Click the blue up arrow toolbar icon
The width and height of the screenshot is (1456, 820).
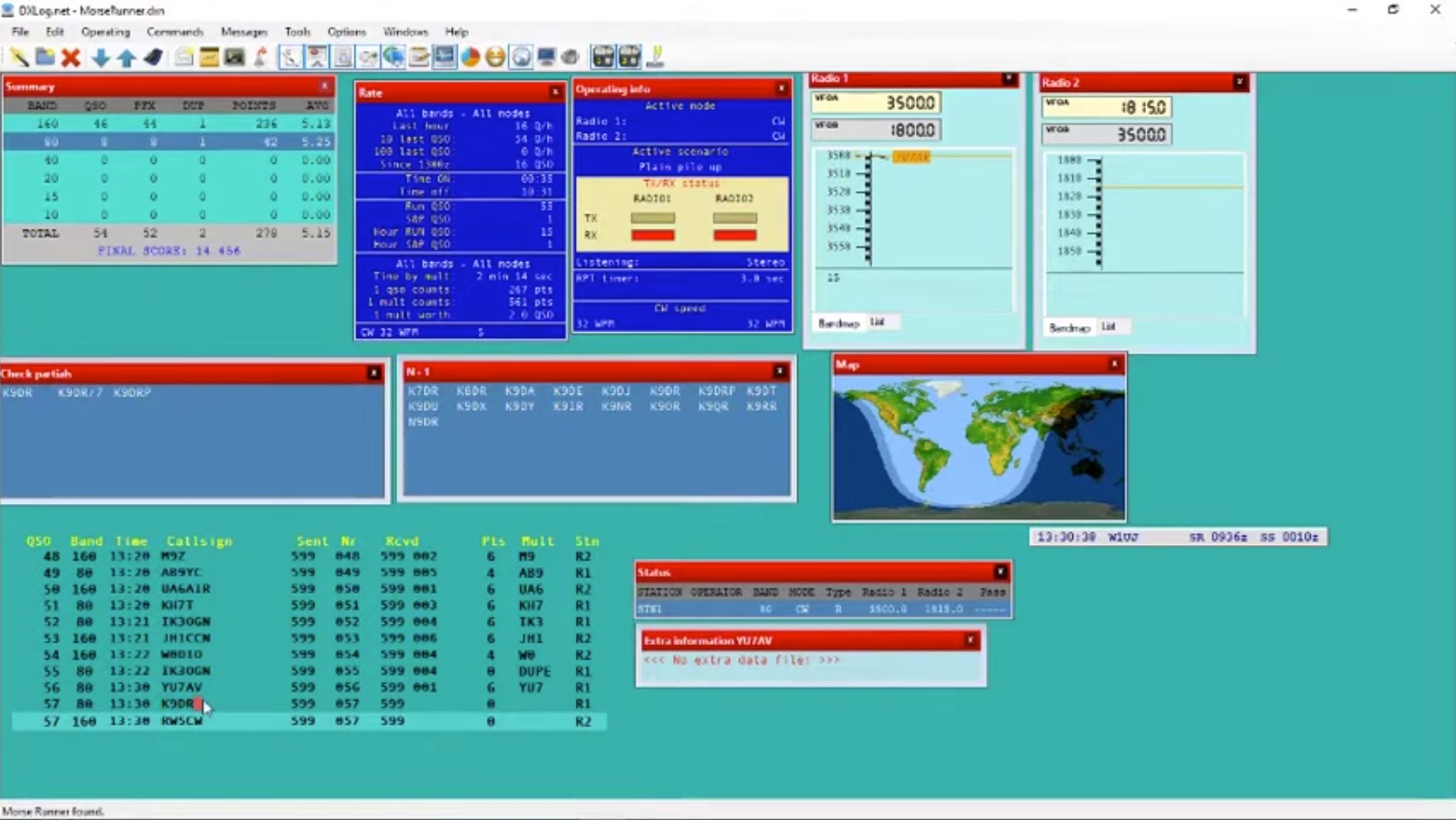tap(126, 58)
